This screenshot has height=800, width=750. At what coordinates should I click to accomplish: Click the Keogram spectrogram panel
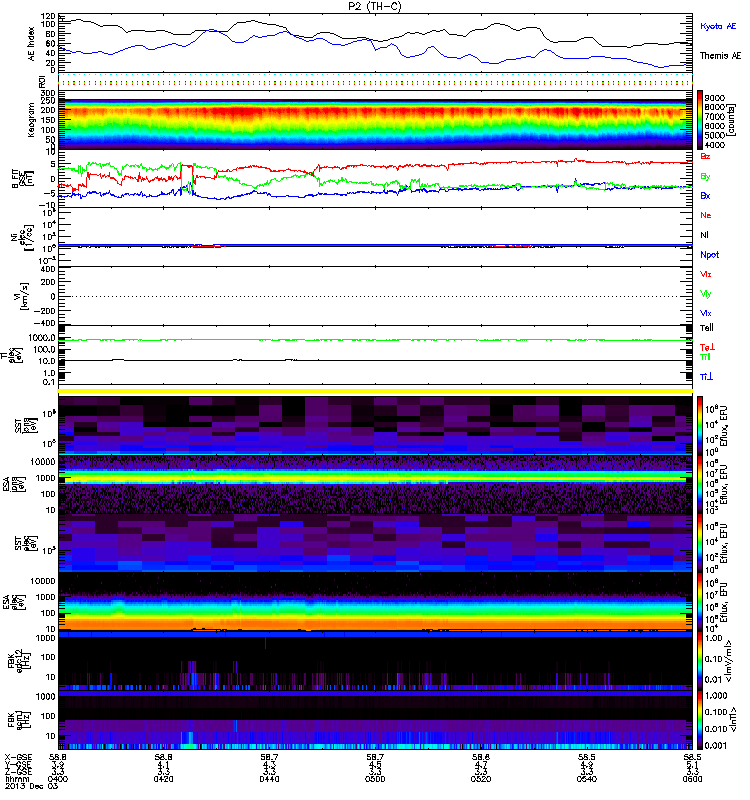(375, 120)
